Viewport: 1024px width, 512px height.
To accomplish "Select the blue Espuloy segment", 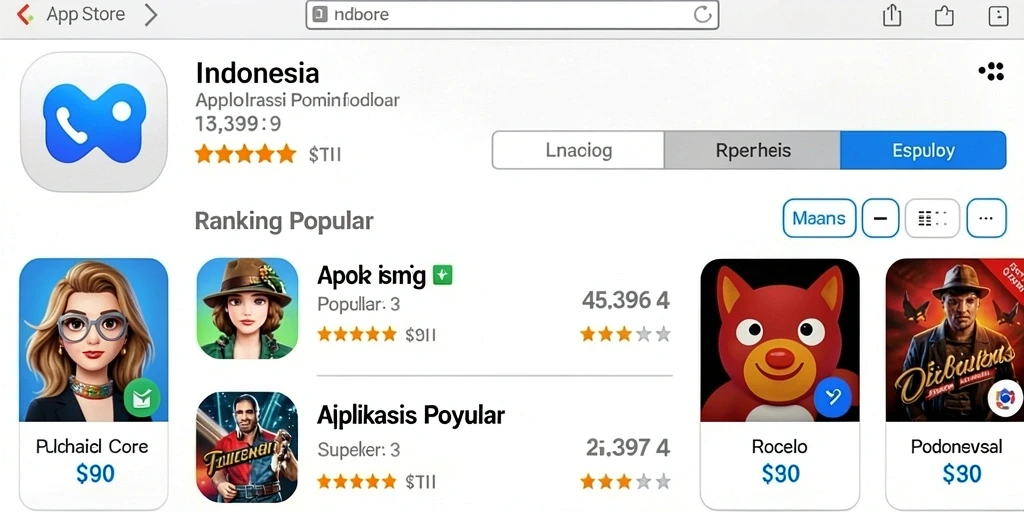I will (x=923, y=150).
